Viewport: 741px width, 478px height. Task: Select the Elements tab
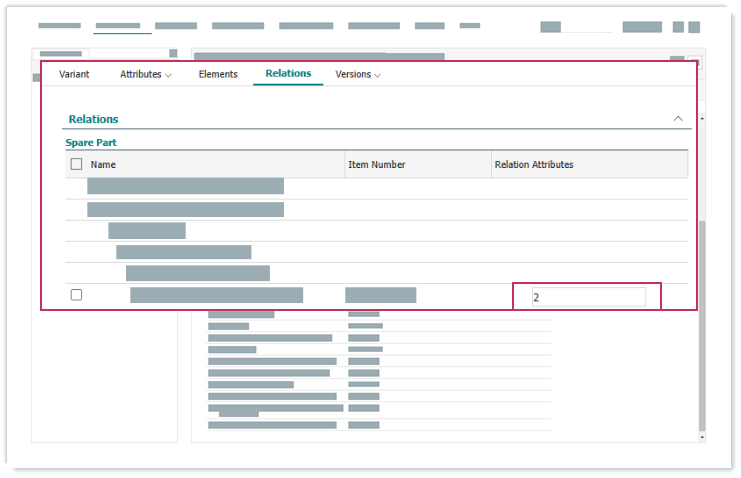218,74
